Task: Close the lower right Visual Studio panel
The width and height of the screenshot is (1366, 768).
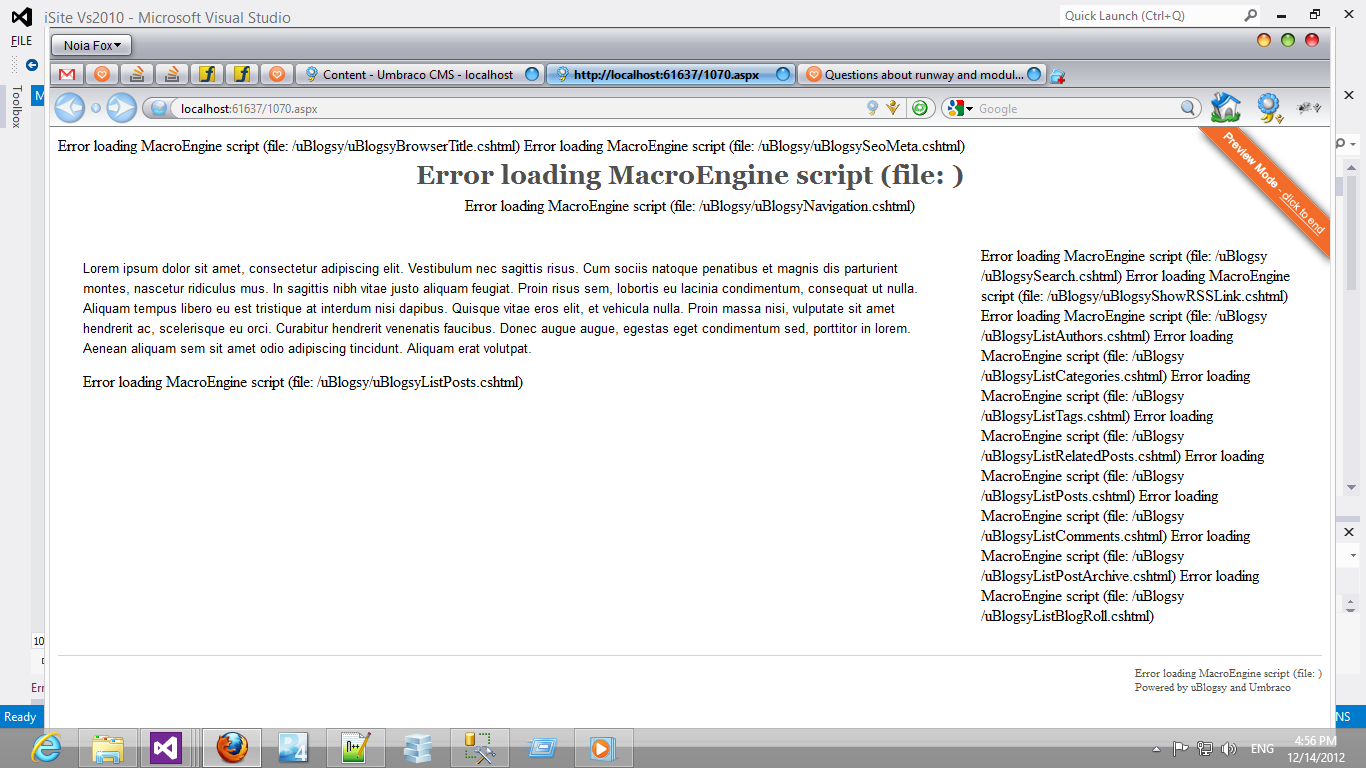Action: click(x=1348, y=532)
